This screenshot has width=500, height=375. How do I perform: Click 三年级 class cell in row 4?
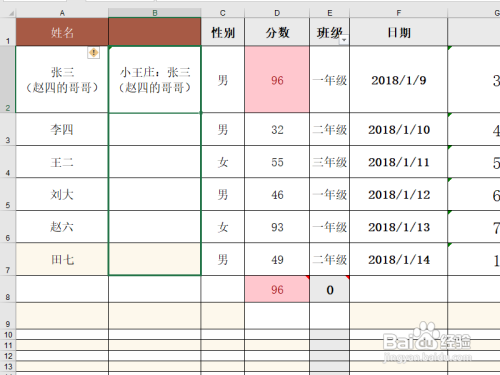click(x=329, y=162)
